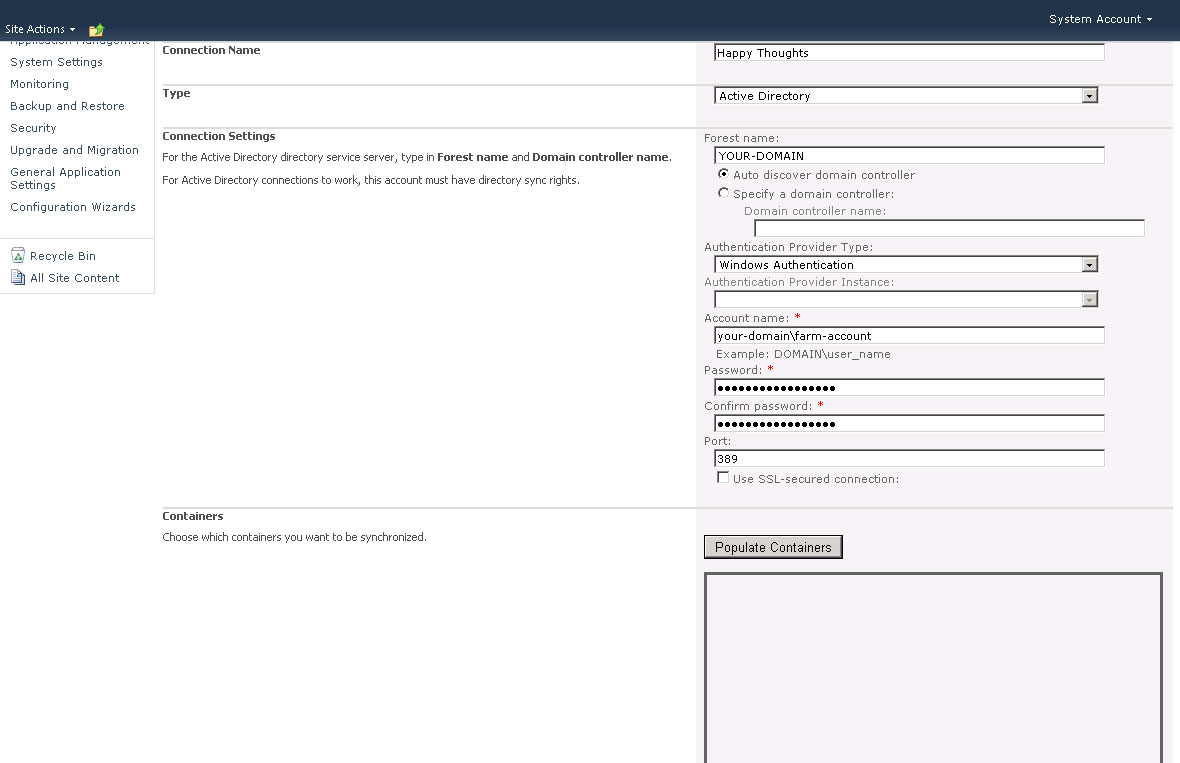Open Upgrade and Migration
The width and height of the screenshot is (1180, 763).
(75, 150)
